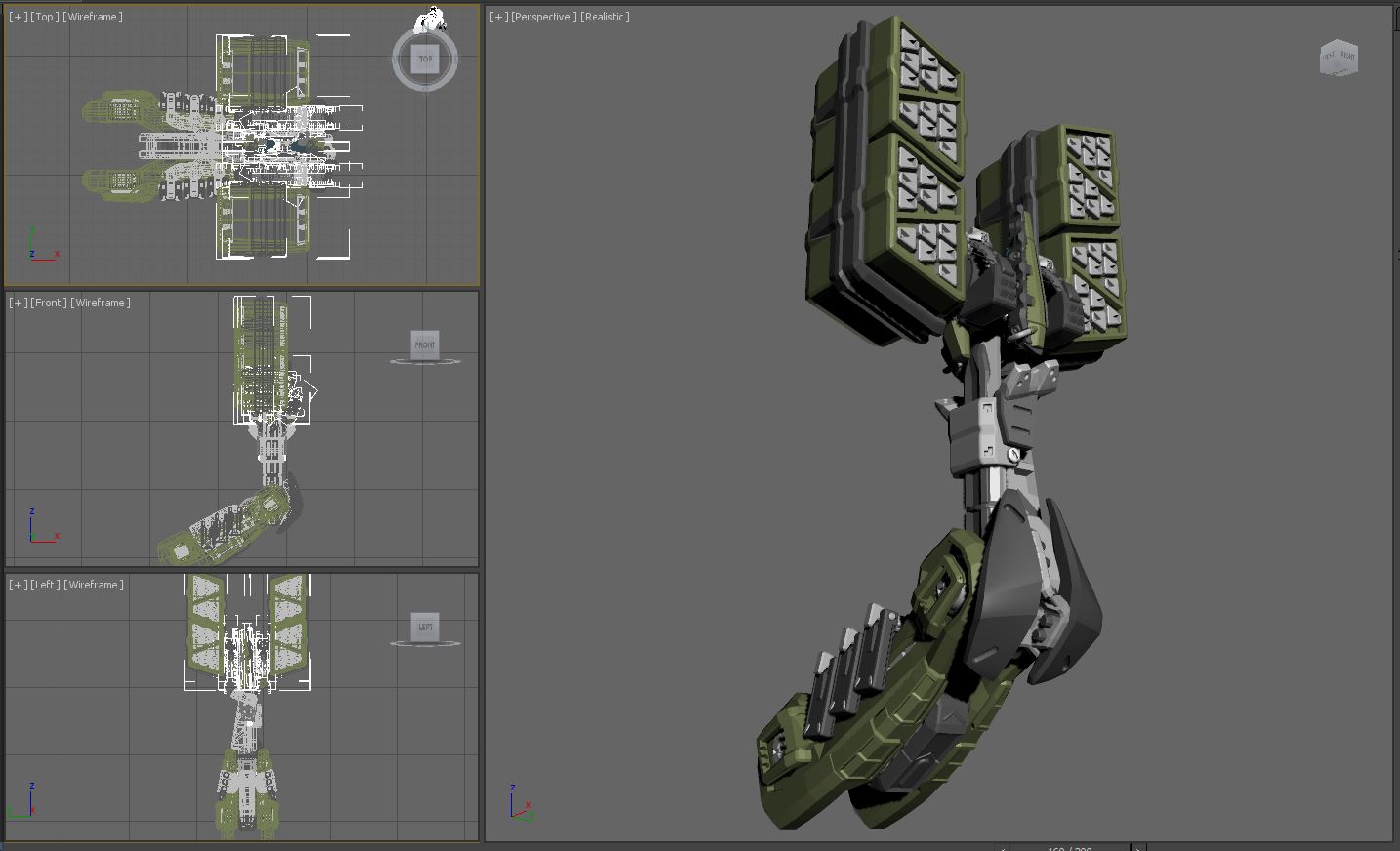1400x851 pixels.
Task: Click the FRONT face ViewCube
Action: (425, 344)
